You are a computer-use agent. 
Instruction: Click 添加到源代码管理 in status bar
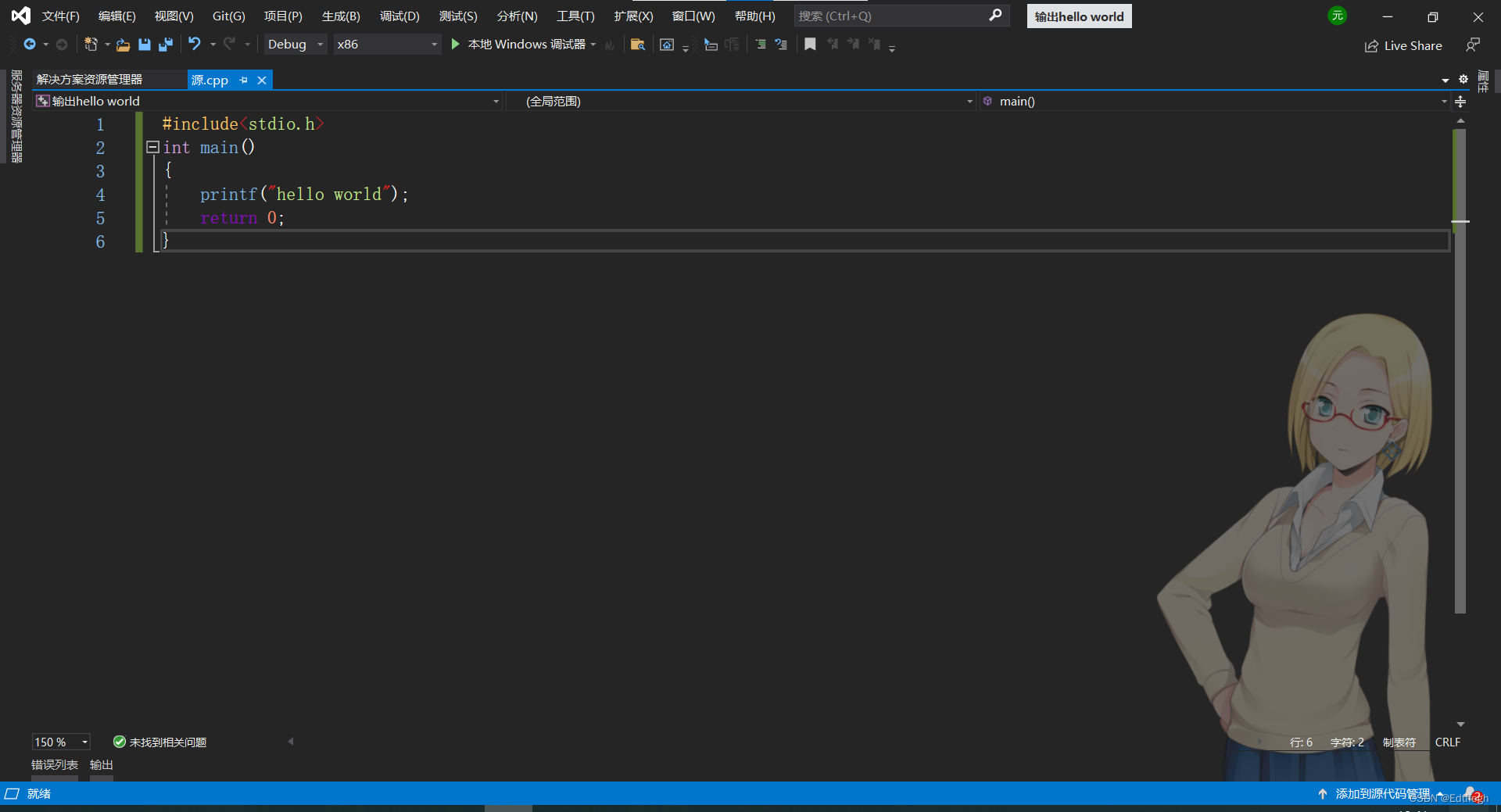(x=1383, y=793)
